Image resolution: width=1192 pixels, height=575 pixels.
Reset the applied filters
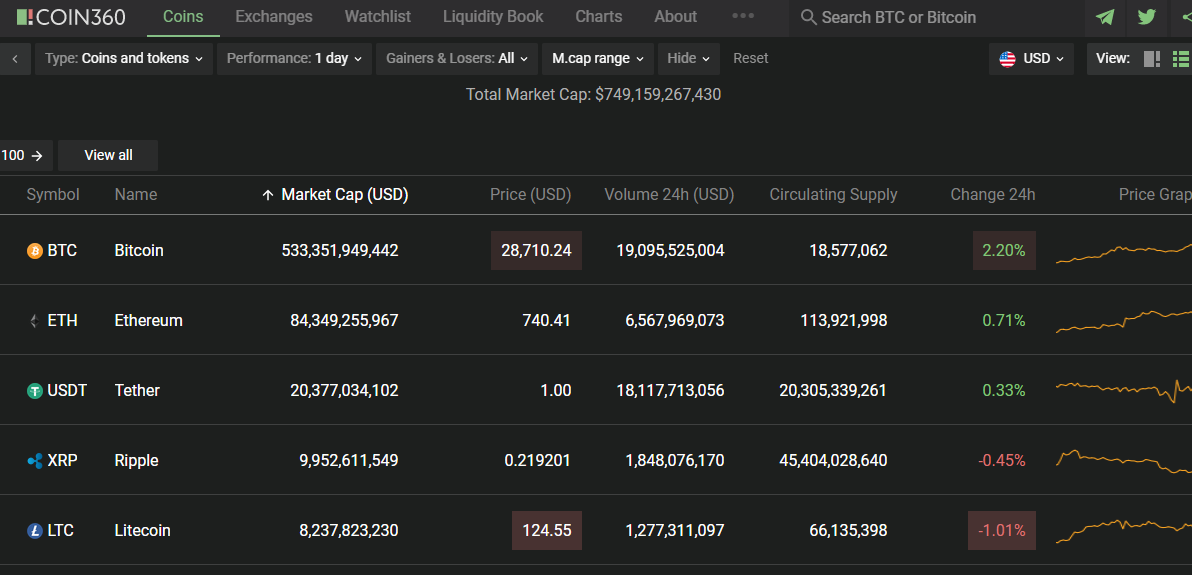click(750, 59)
